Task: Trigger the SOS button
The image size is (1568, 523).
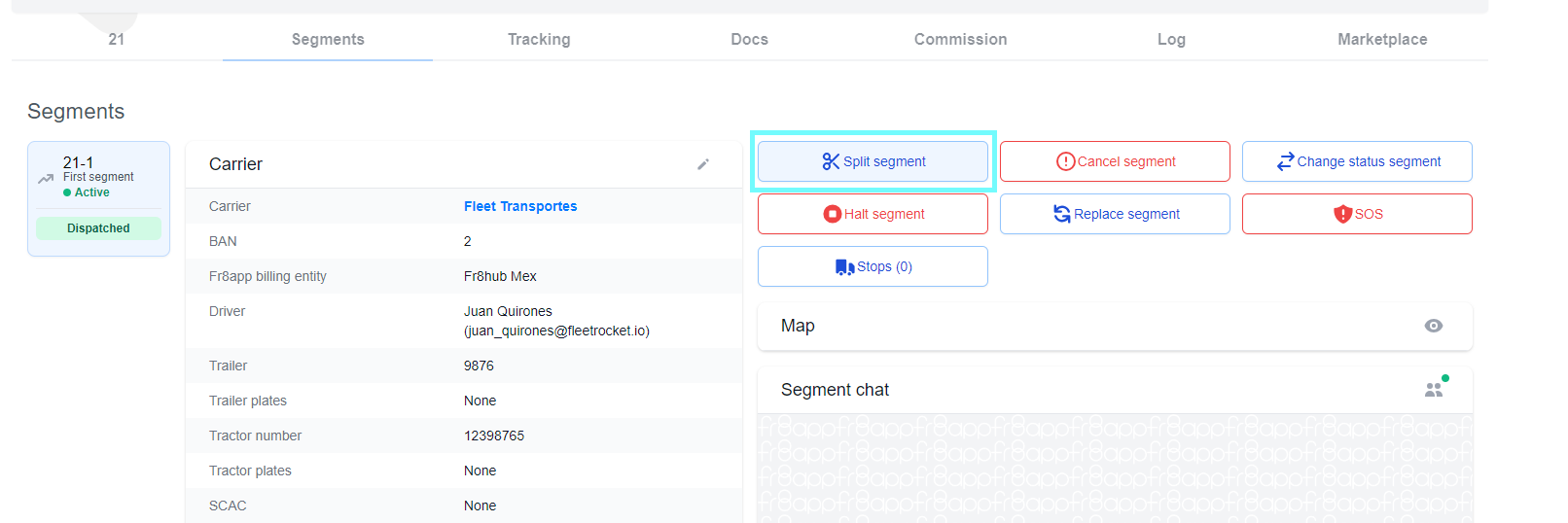Action: pyautogui.click(x=1357, y=214)
